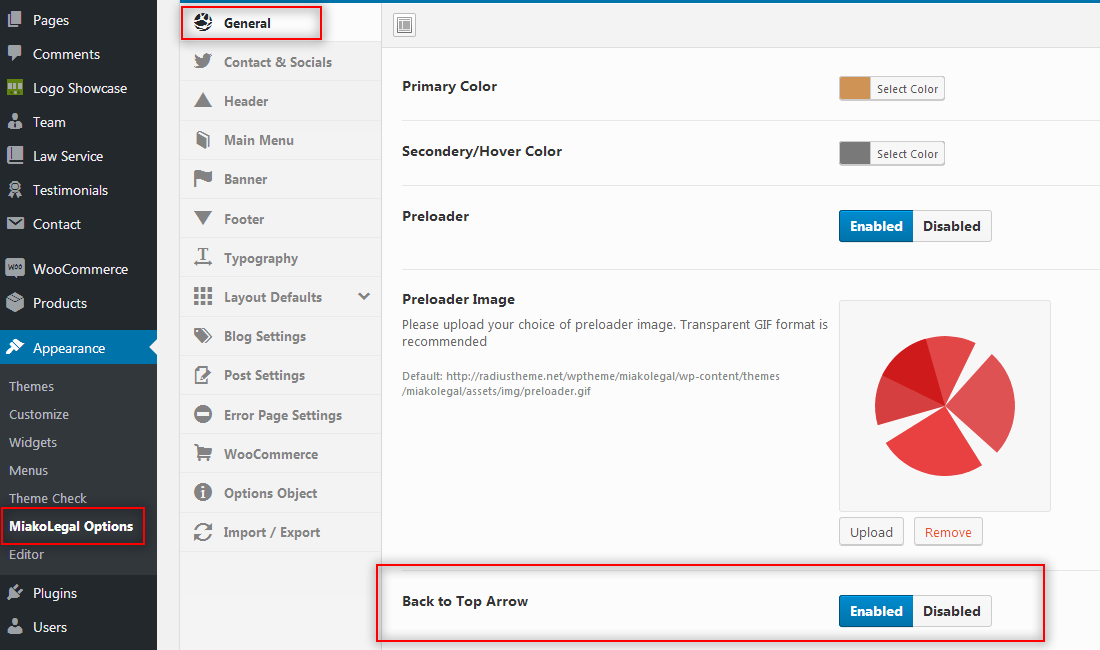Open Widgets under Appearance

(x=33, y=442)
